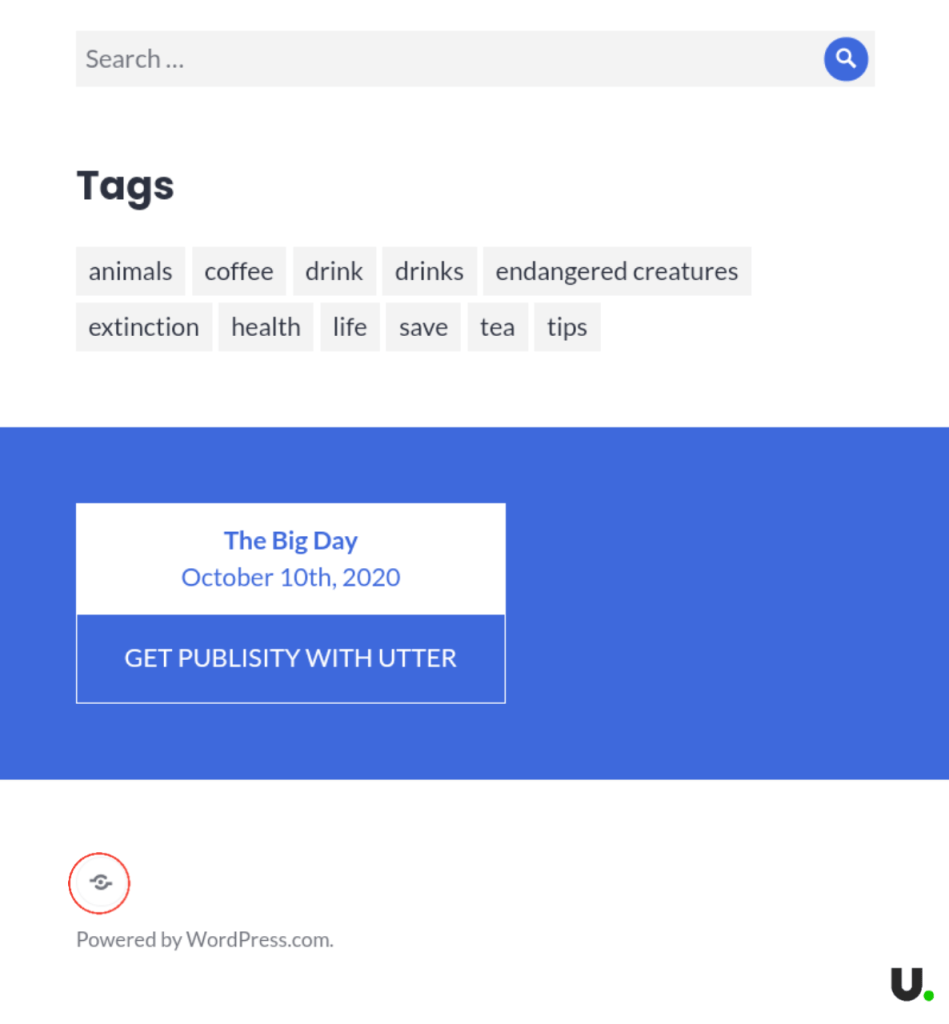Select the "save" tag
Image resolution: width=949 pixels, height=1024 pixels.
coord(423,327)
